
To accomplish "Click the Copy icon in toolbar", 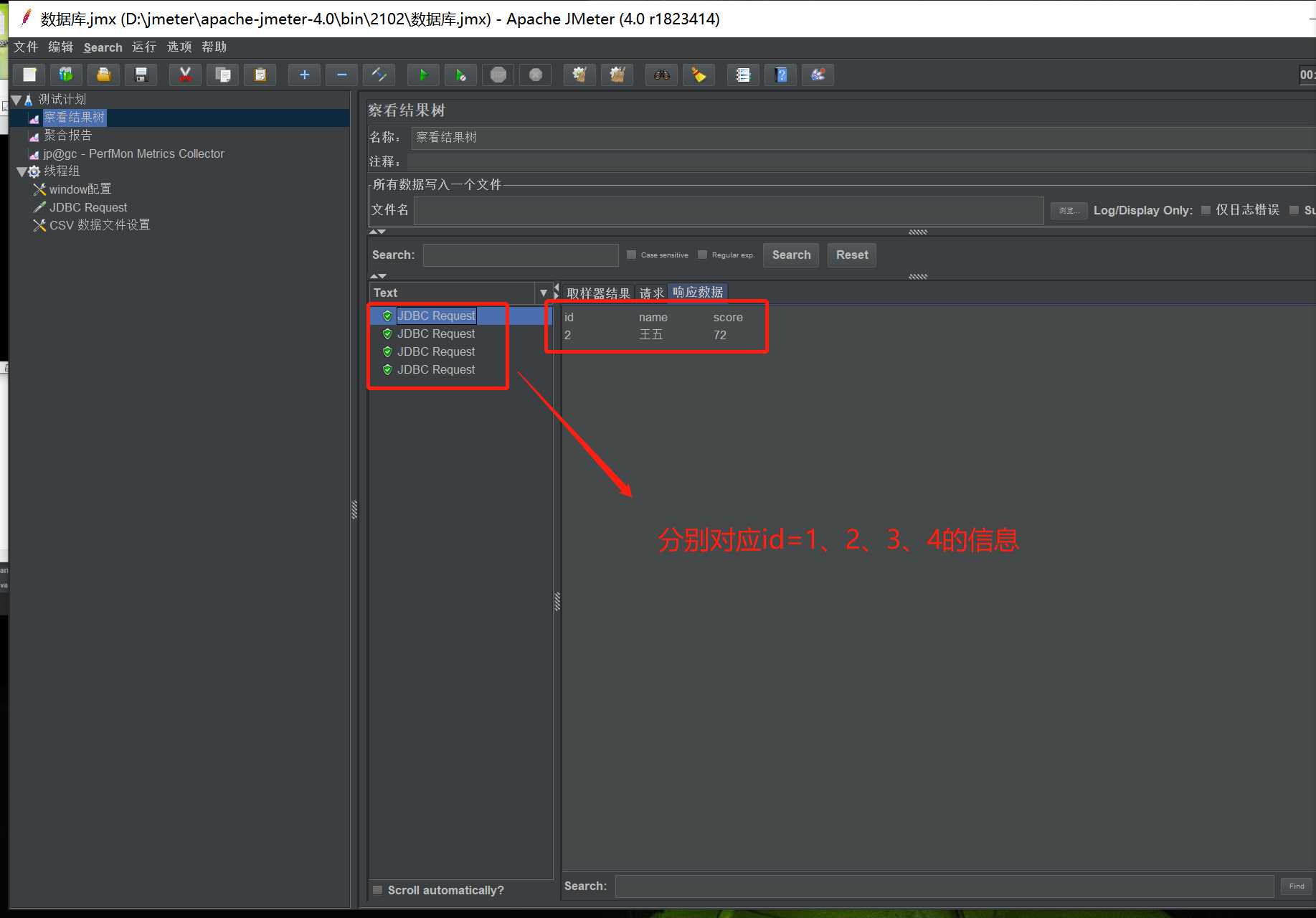I will [x=222, y=75].
